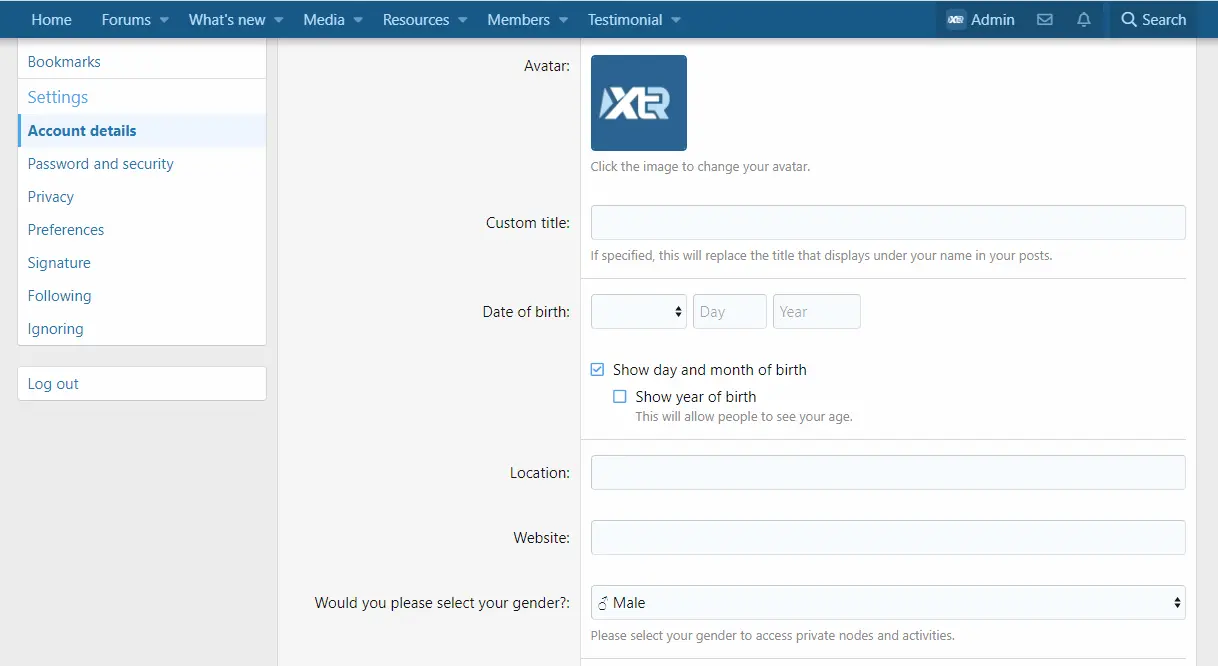
Task: Expand the Resources dropdown arrow
Action: click(x=463, y=20)
